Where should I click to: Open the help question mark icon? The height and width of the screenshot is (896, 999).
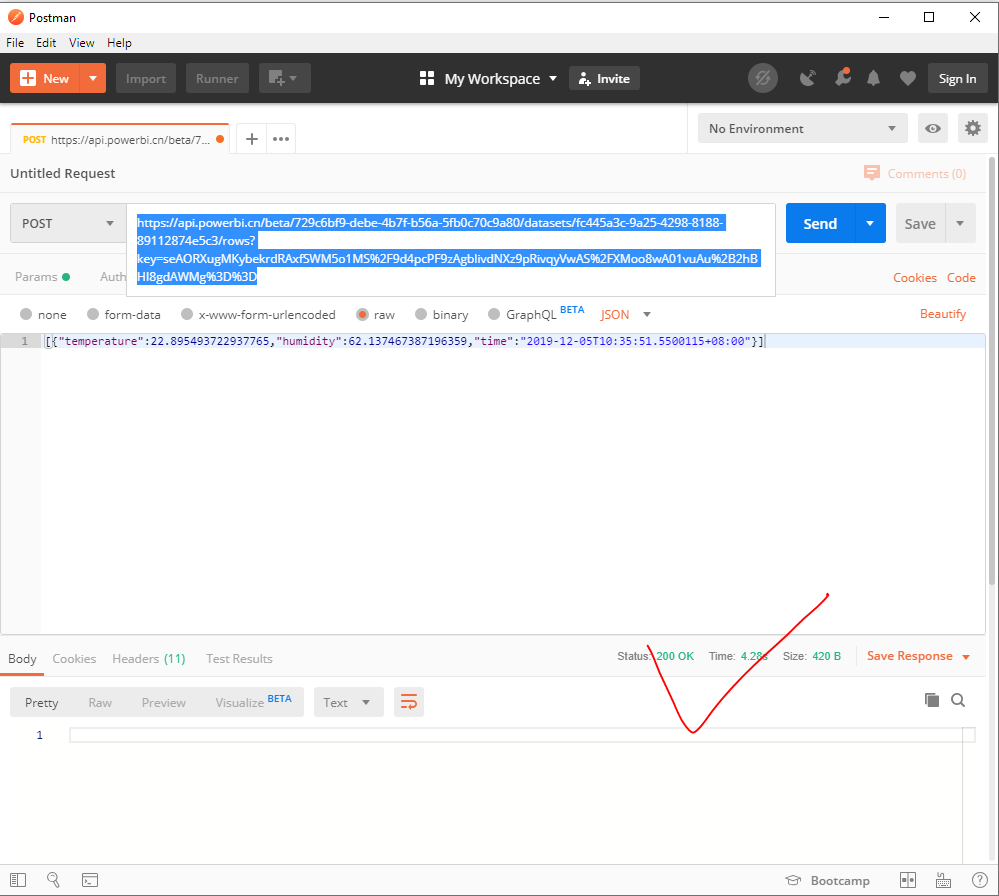pyautogui.click(x=979, y=880)
